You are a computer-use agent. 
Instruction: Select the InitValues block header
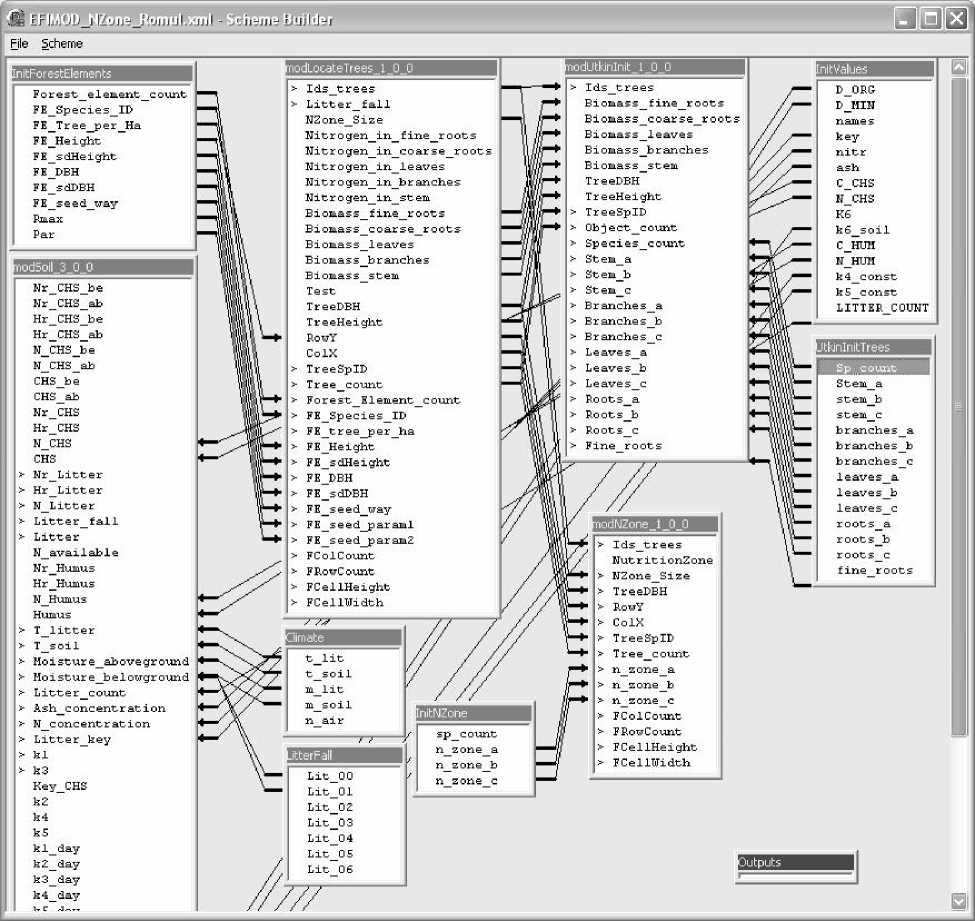[875, 69]
